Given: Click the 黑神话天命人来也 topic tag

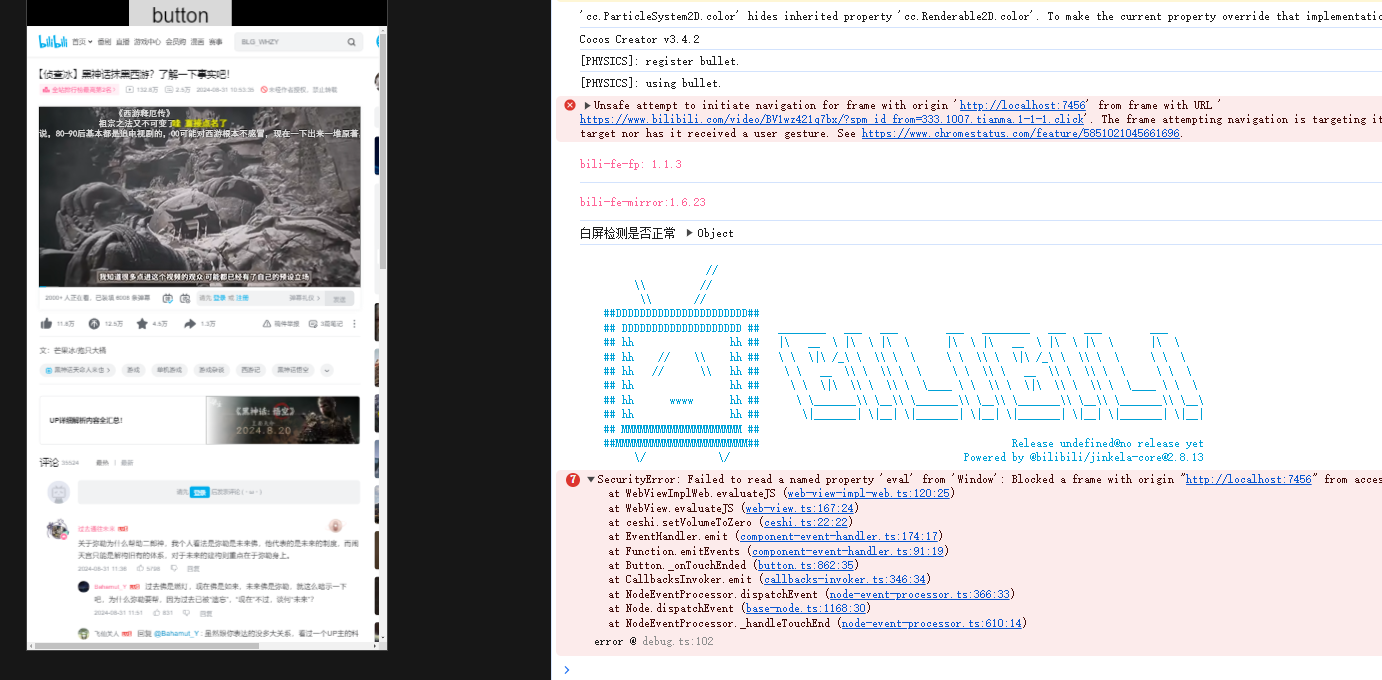Looking at the screenshot, I should tap(77, 370).
